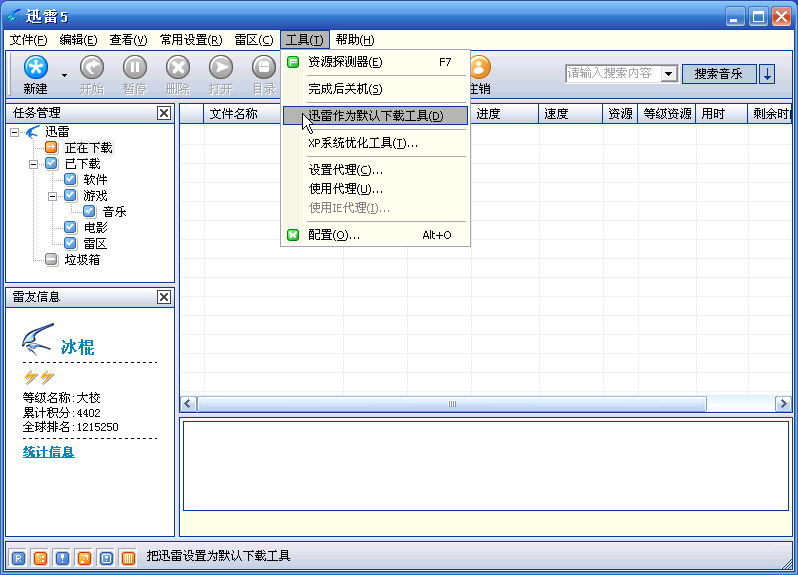Select 正在下载 in task tree

click(x=89, y=148)
